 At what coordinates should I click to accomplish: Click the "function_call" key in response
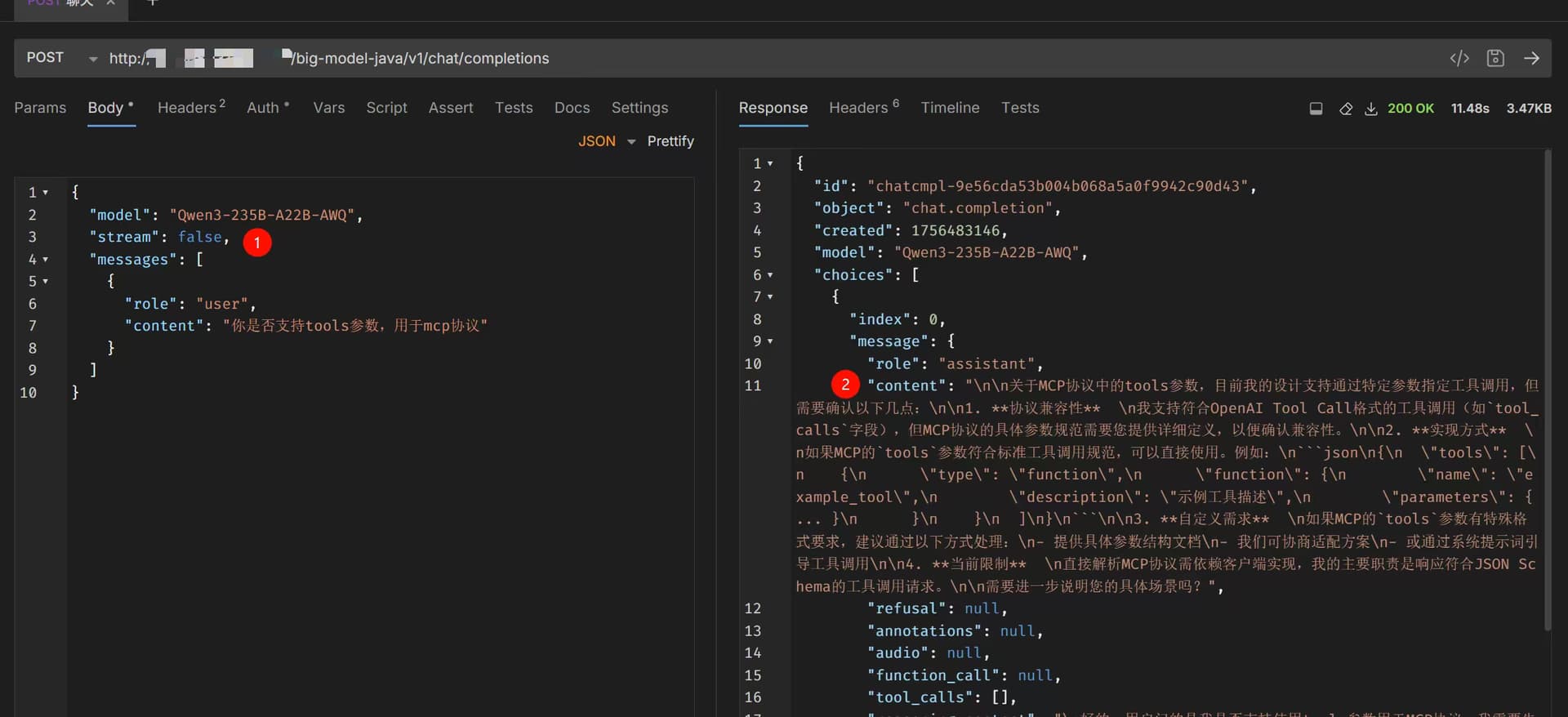933,675
